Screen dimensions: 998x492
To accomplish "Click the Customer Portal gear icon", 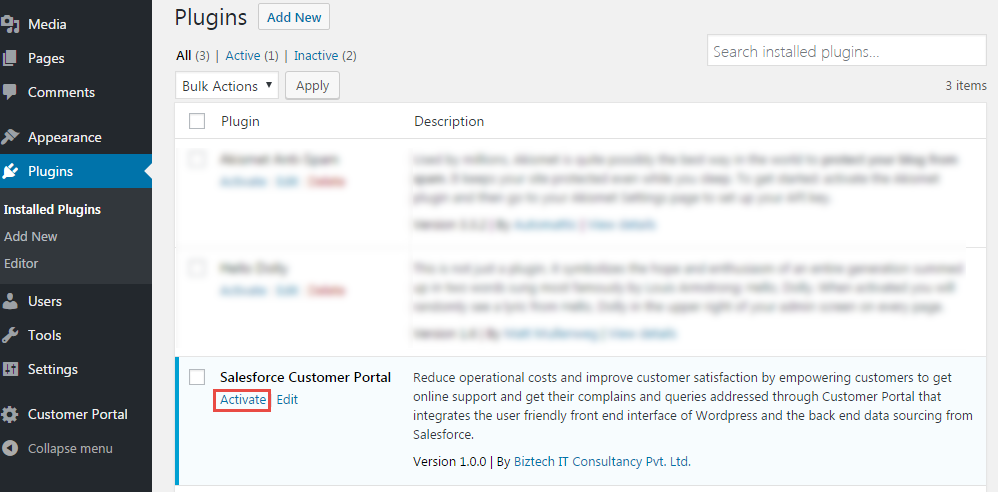I will [x=10, y=414].
